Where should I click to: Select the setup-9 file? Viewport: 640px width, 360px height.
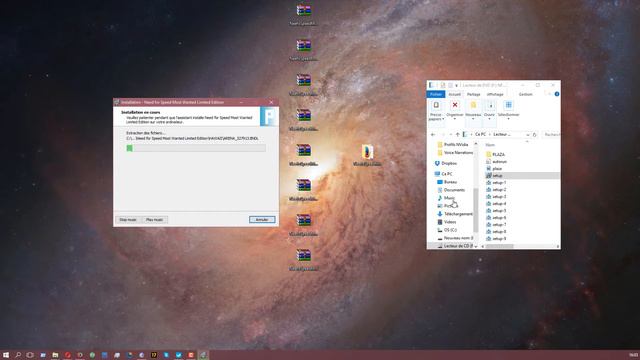[496, 238]
